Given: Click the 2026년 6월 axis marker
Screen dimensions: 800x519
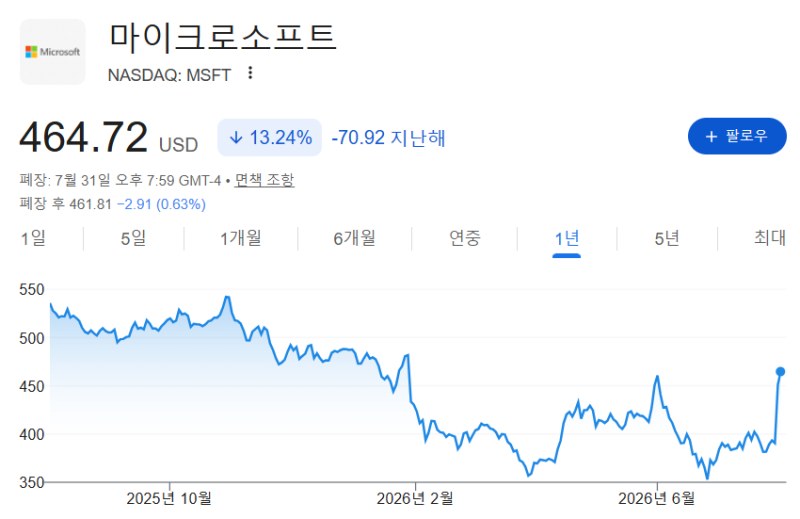Looking at the screenshot, I should pos(656,498).
